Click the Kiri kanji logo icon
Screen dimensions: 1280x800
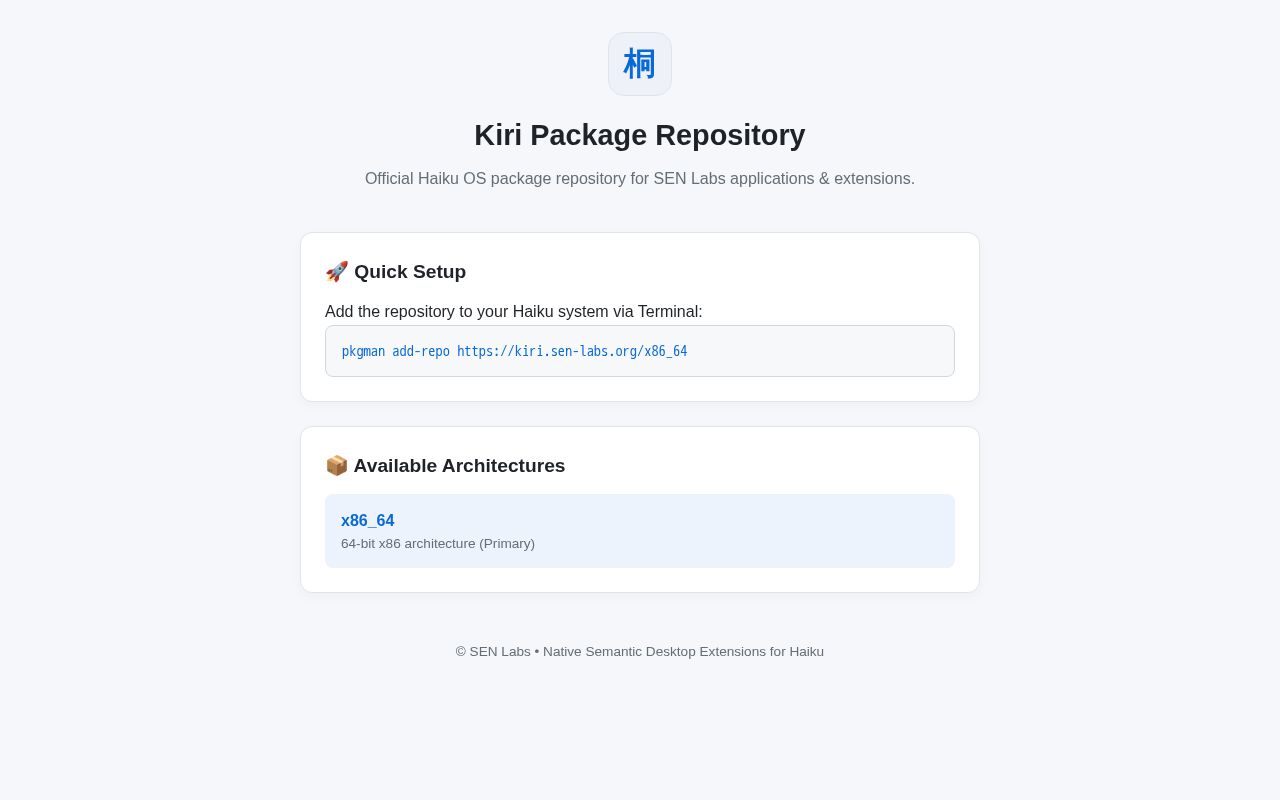pos(640,64)
